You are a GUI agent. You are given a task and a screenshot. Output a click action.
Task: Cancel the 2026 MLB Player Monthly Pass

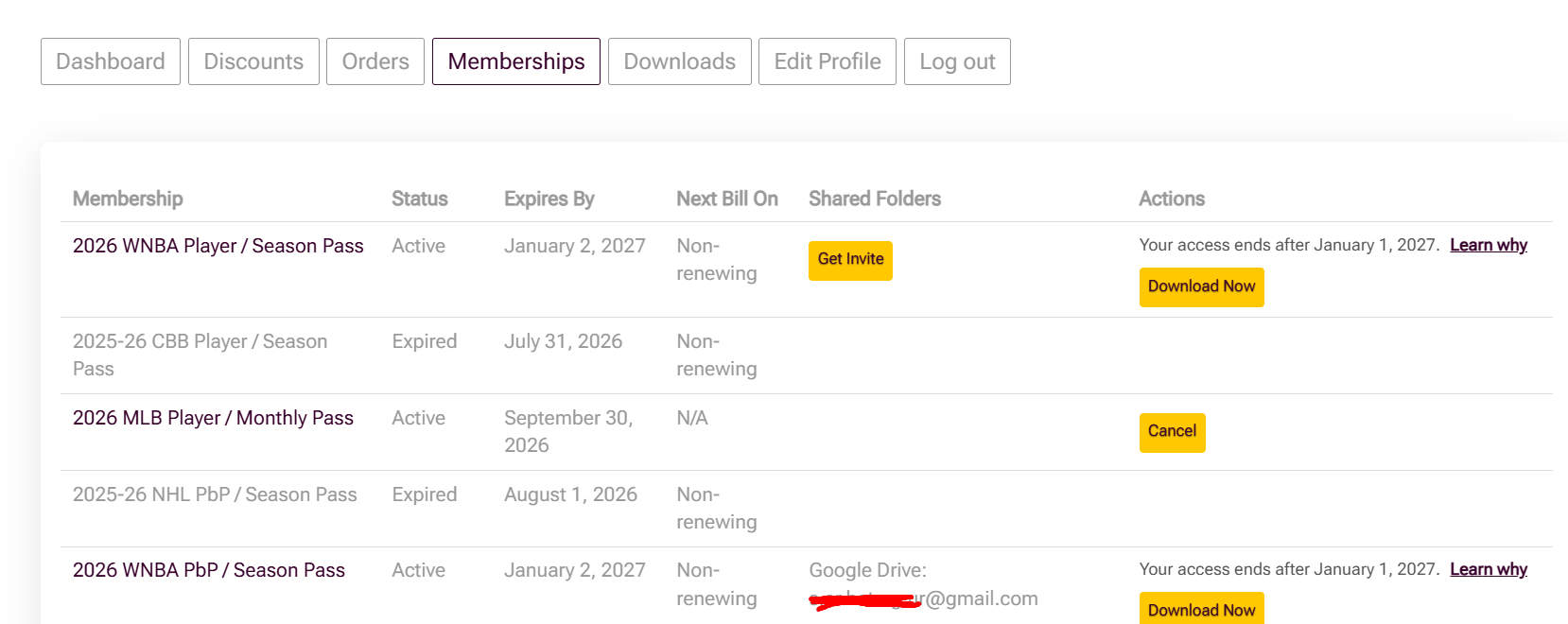[1172, 432]
